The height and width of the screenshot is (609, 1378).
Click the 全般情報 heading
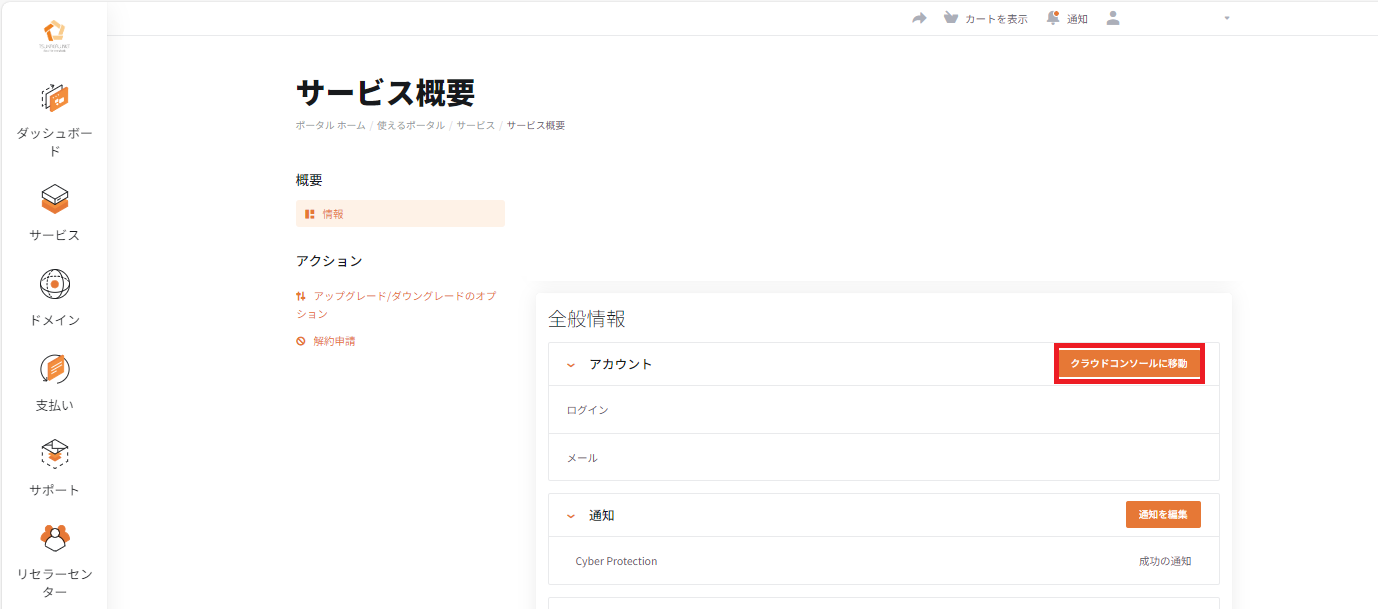[587, 319]
